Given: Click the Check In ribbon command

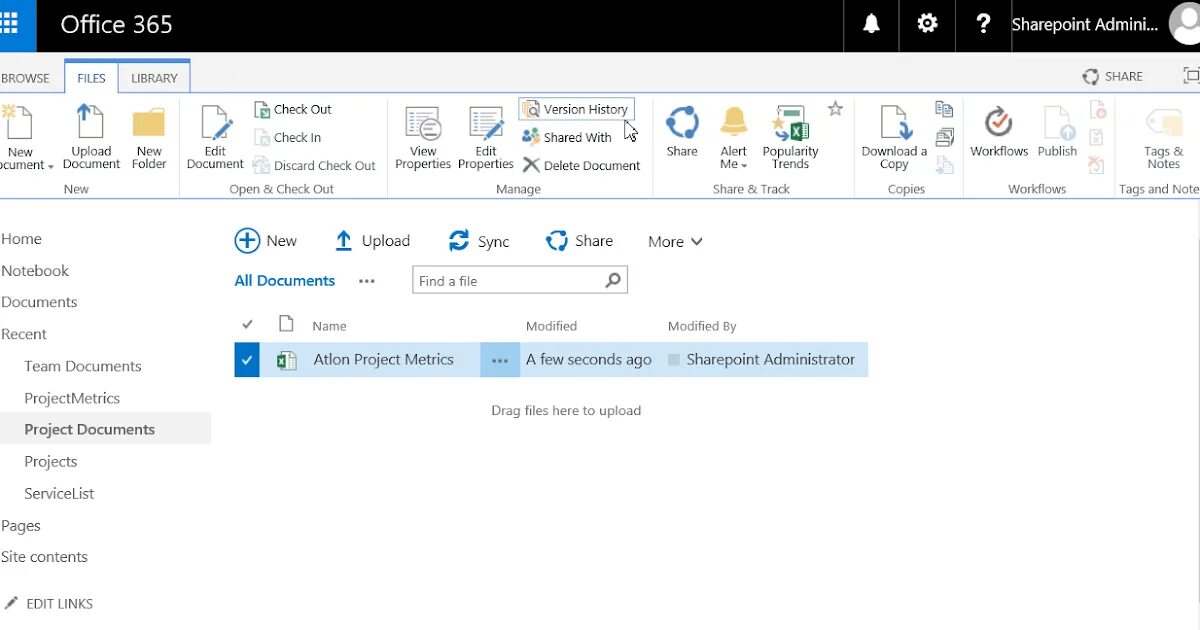Looking at the screenshot, I should 287,137.
